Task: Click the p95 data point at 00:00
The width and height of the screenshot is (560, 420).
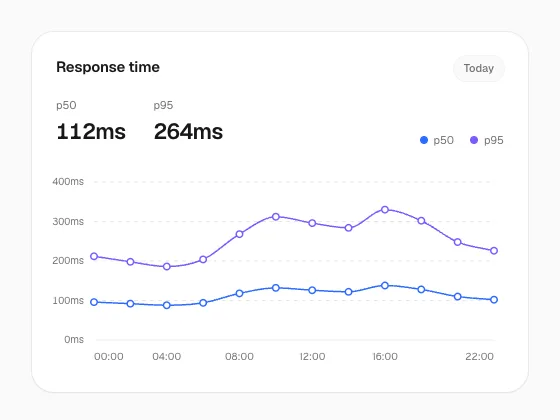Action: click(x=94, y=256)
